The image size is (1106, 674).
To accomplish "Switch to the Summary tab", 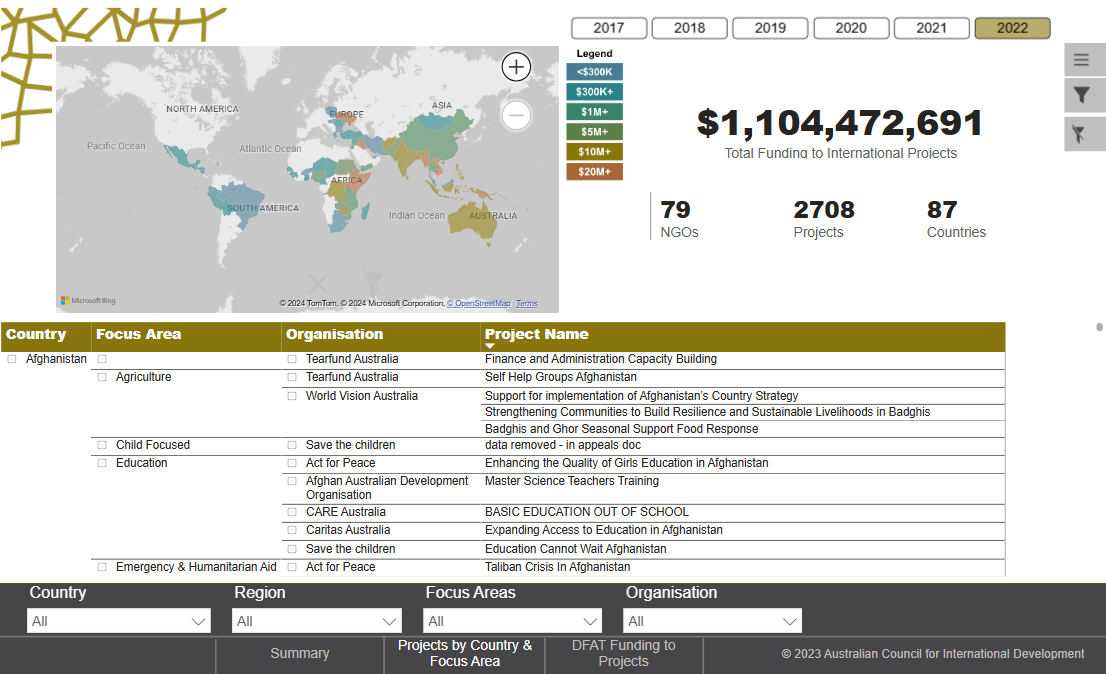I will click(x=299, y=654).
